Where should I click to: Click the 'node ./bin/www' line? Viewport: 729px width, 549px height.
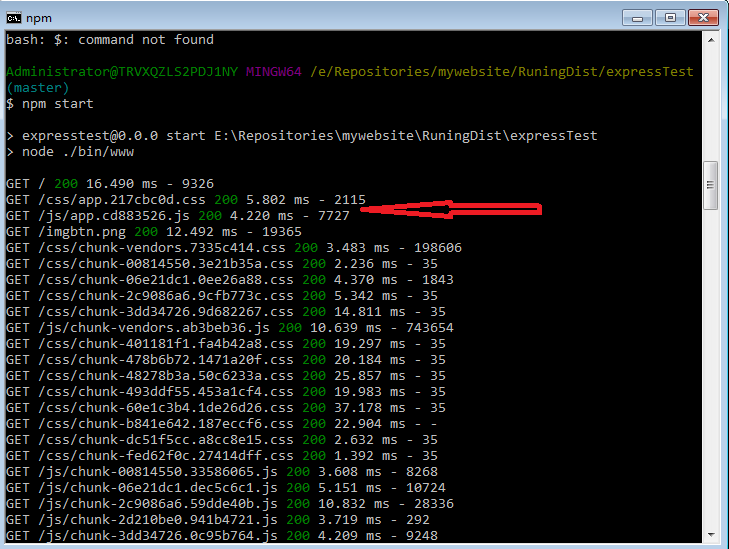tap(70, 152)
